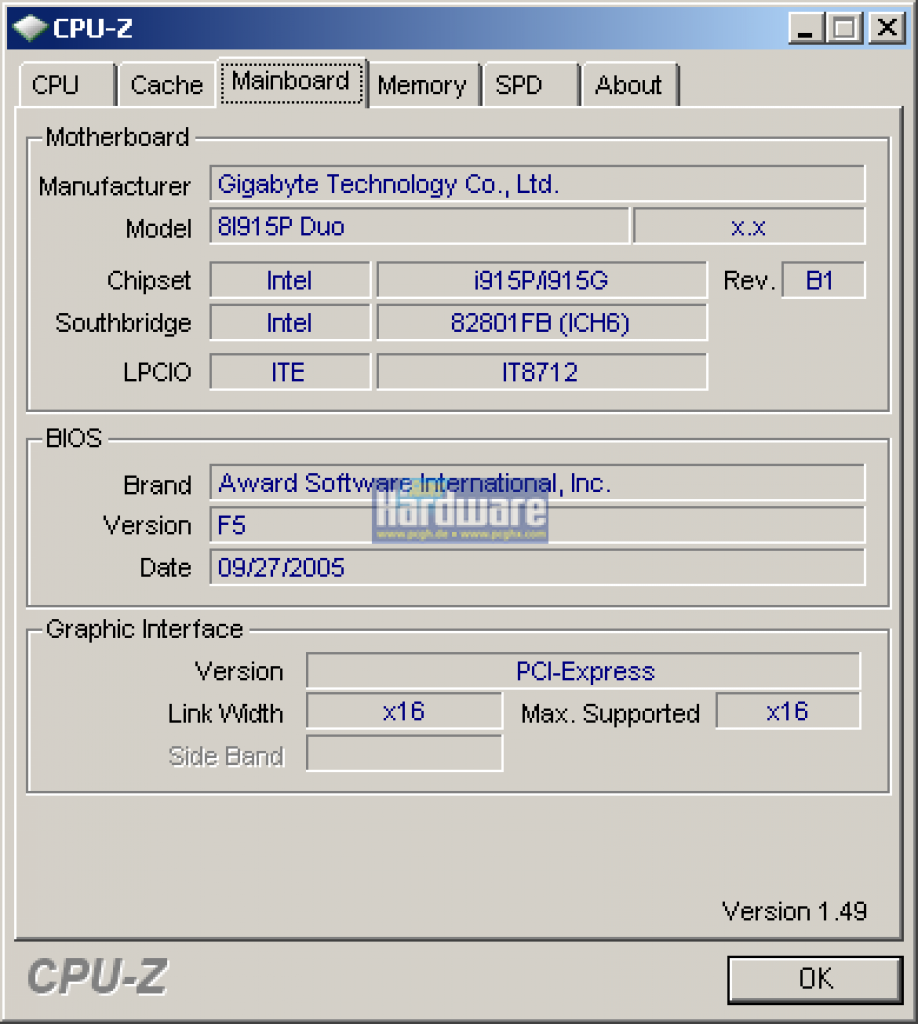Click the OK button
Screen dimensions: 918x1024
point(815,979)
